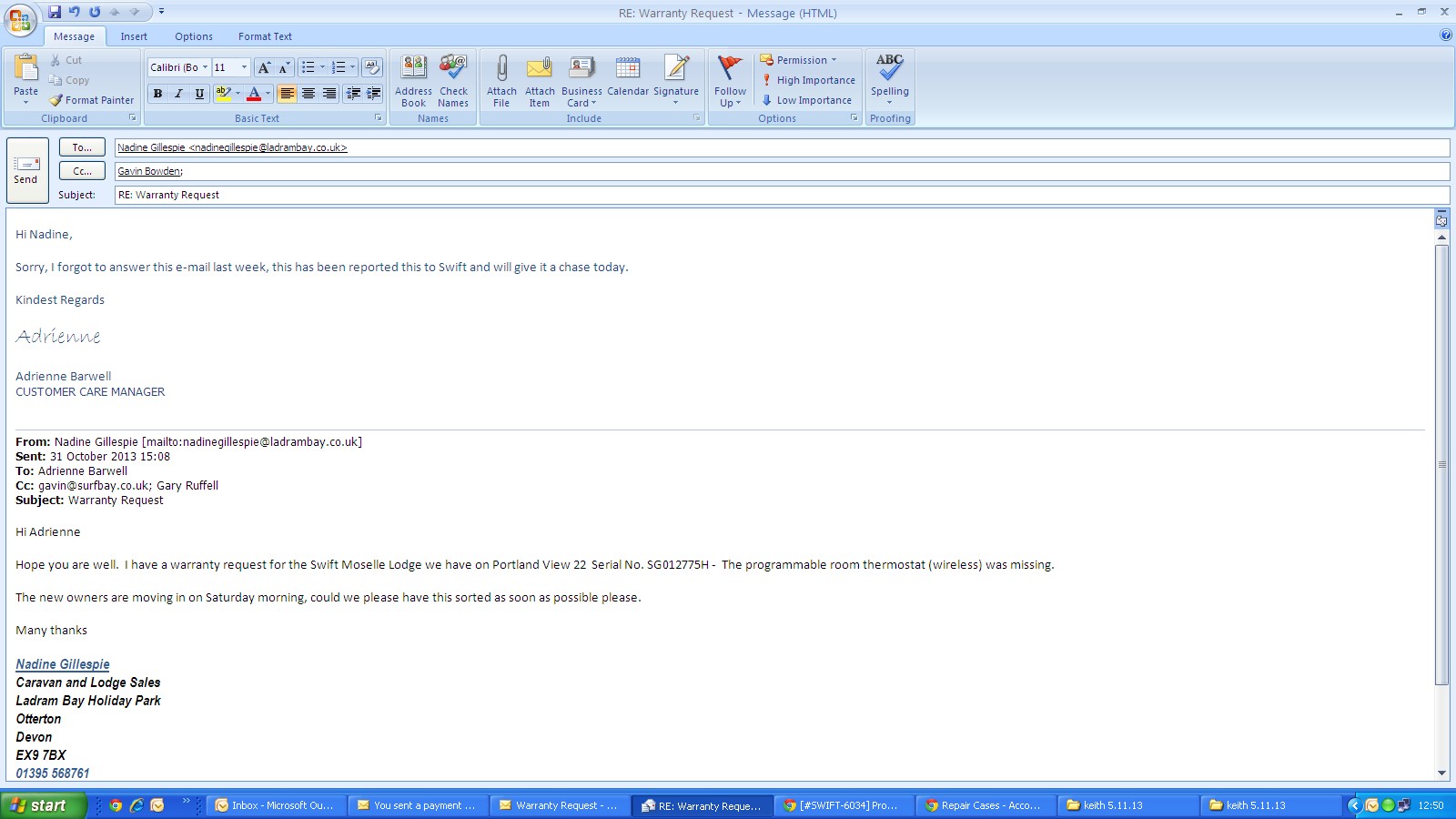1456x819 pixels.
Task: Switch to the Message tab
Action: (74, 36)
